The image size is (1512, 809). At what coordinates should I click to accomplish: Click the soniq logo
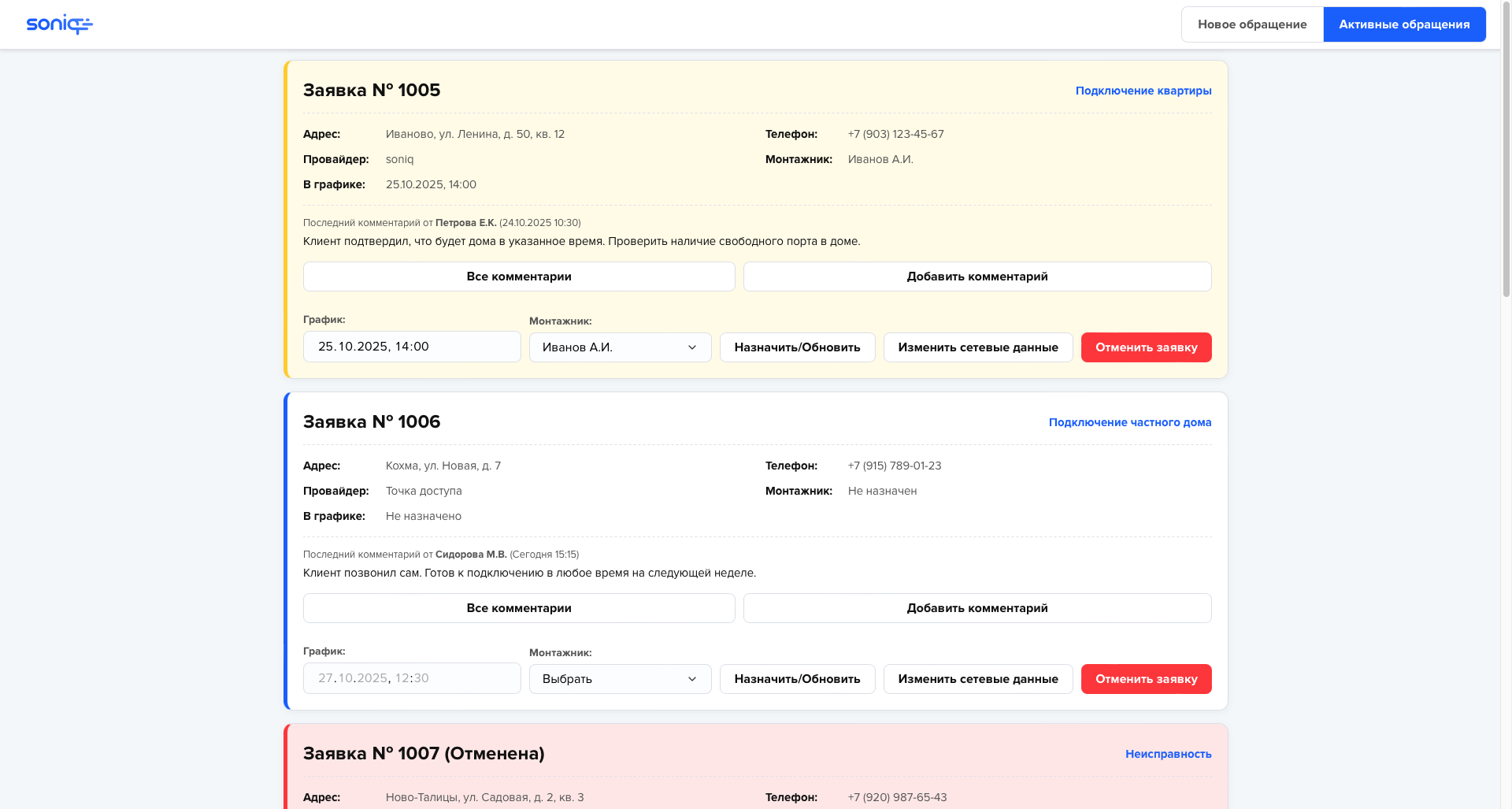[x=59, y=24]
